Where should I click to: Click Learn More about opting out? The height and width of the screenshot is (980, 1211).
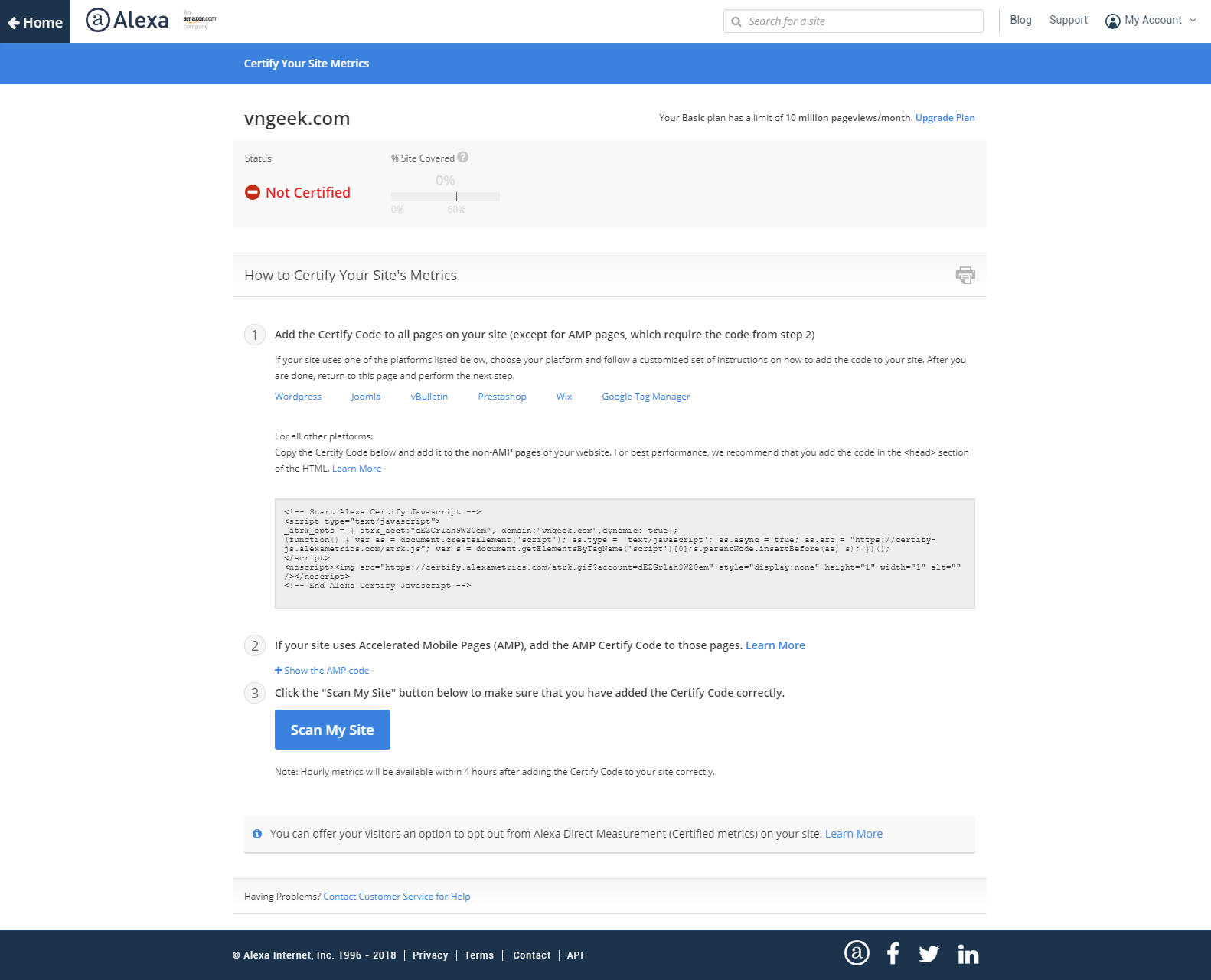[x=854, y=834]
